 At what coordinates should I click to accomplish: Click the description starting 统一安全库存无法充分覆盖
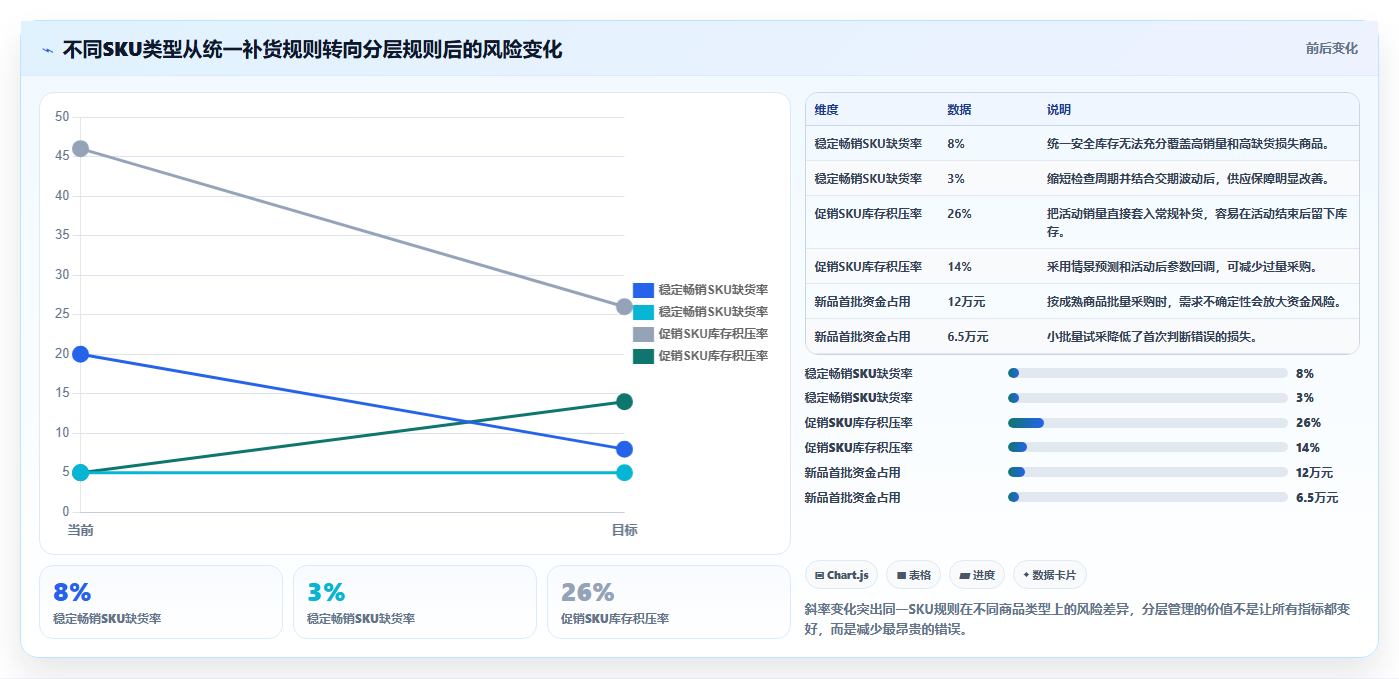pos(1189,144)
